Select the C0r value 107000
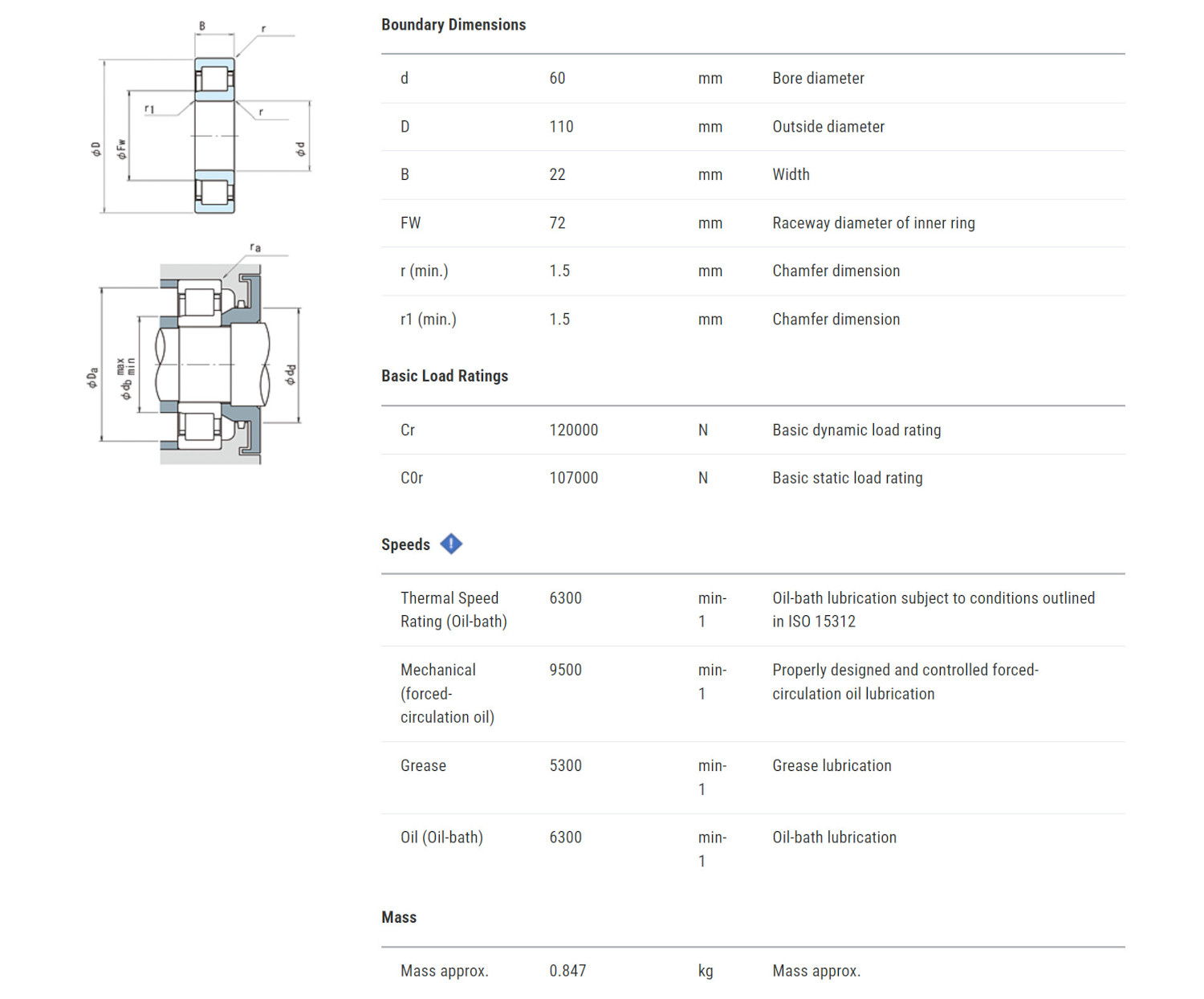1204x999 pixels. pos(573,479)
